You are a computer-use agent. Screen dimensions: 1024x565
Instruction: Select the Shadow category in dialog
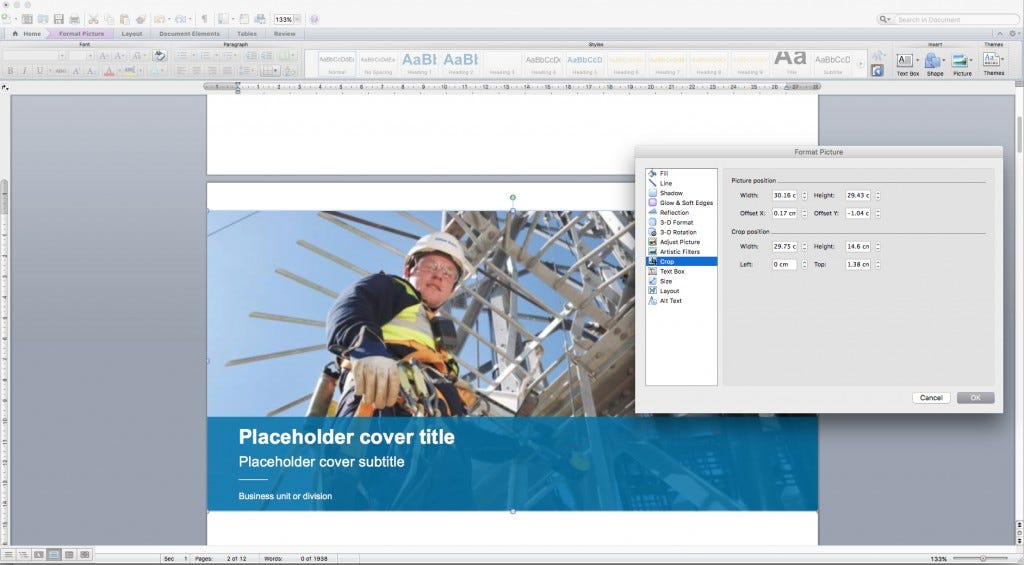[x=671, y=193]
